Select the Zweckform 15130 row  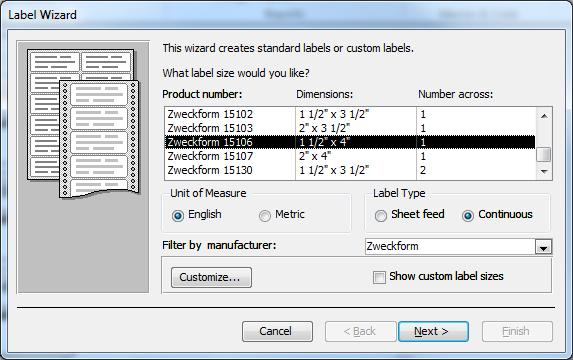point(350,170)
